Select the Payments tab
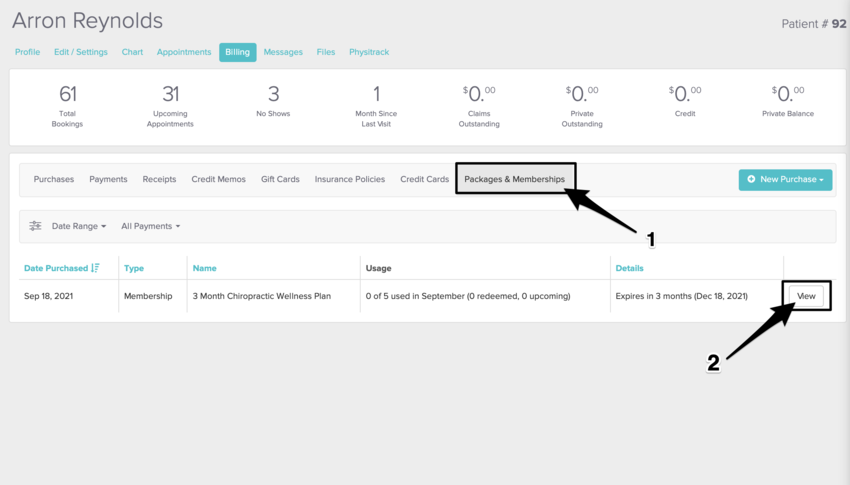Viewport: 850px width, 485px height. click(108, 179)
